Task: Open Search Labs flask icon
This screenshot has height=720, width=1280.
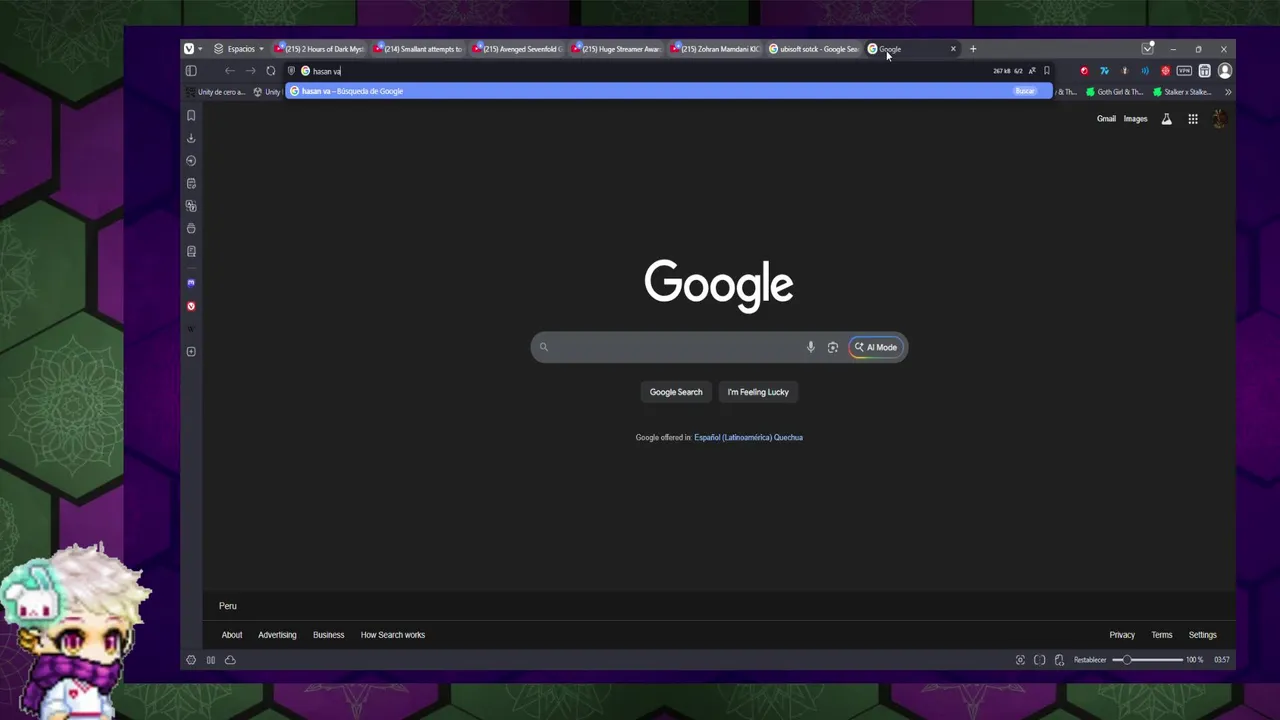Action: click(1166, 119)
